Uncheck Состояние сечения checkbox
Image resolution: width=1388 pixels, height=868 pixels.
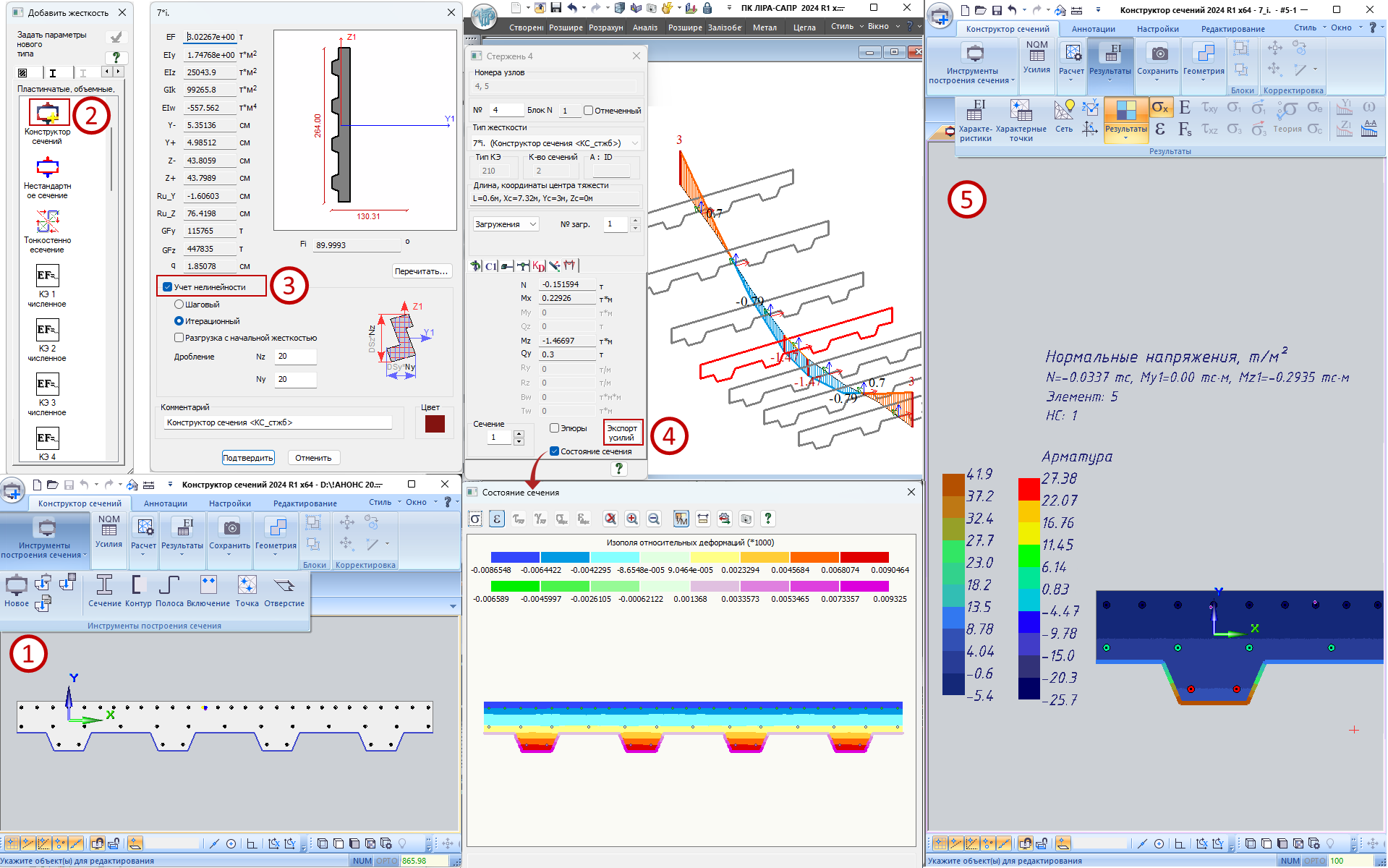point(555,451)
